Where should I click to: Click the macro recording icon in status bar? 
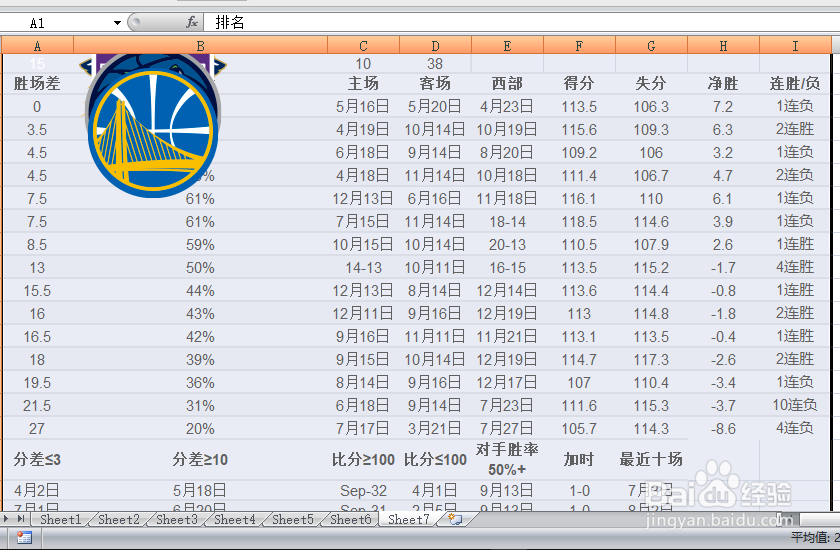coord(24,538)
